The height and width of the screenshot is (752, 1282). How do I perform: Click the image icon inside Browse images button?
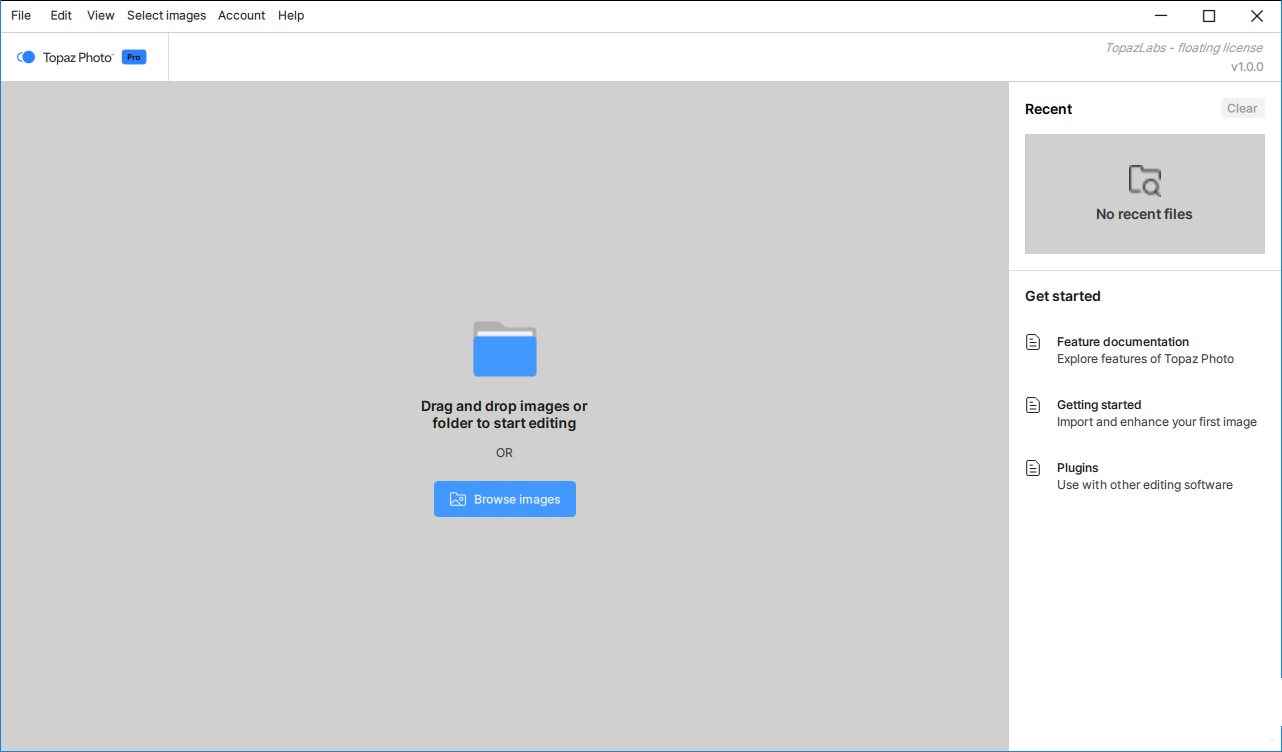pos(458,498)
